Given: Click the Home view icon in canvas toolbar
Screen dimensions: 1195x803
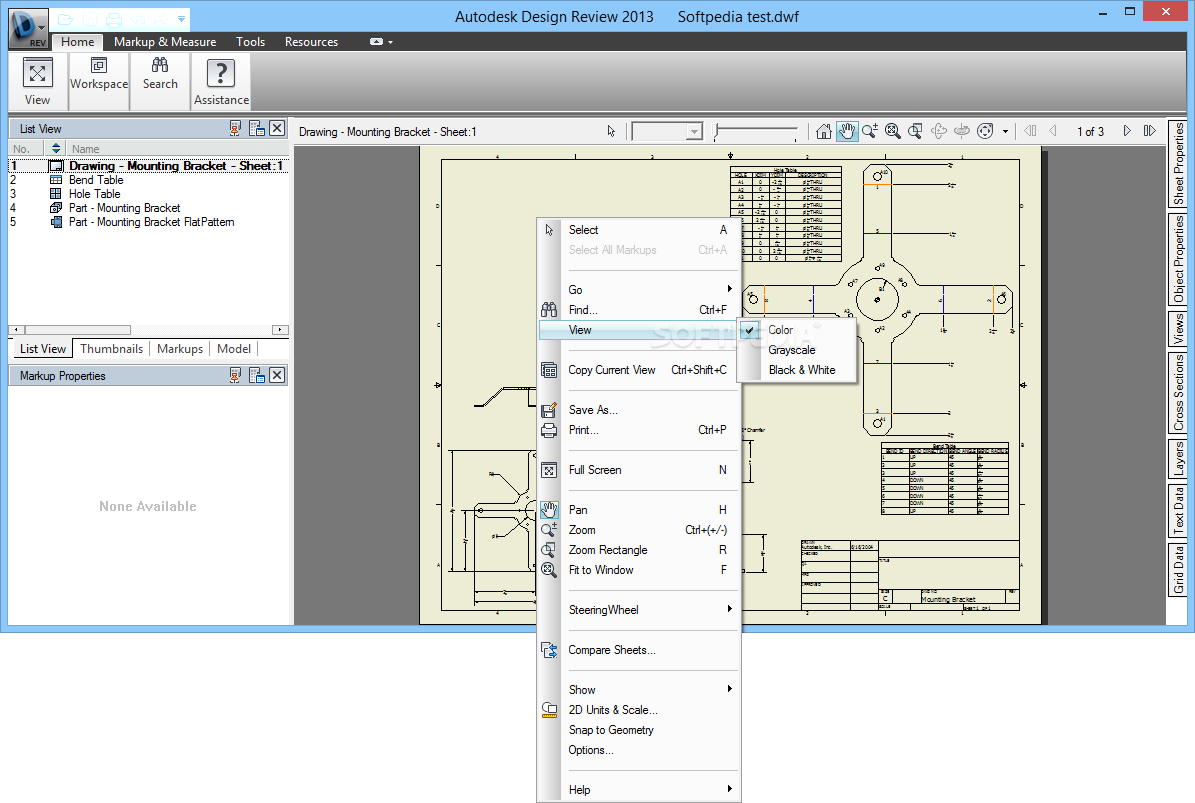Looking at the screenshot, I should click(823, 131).
